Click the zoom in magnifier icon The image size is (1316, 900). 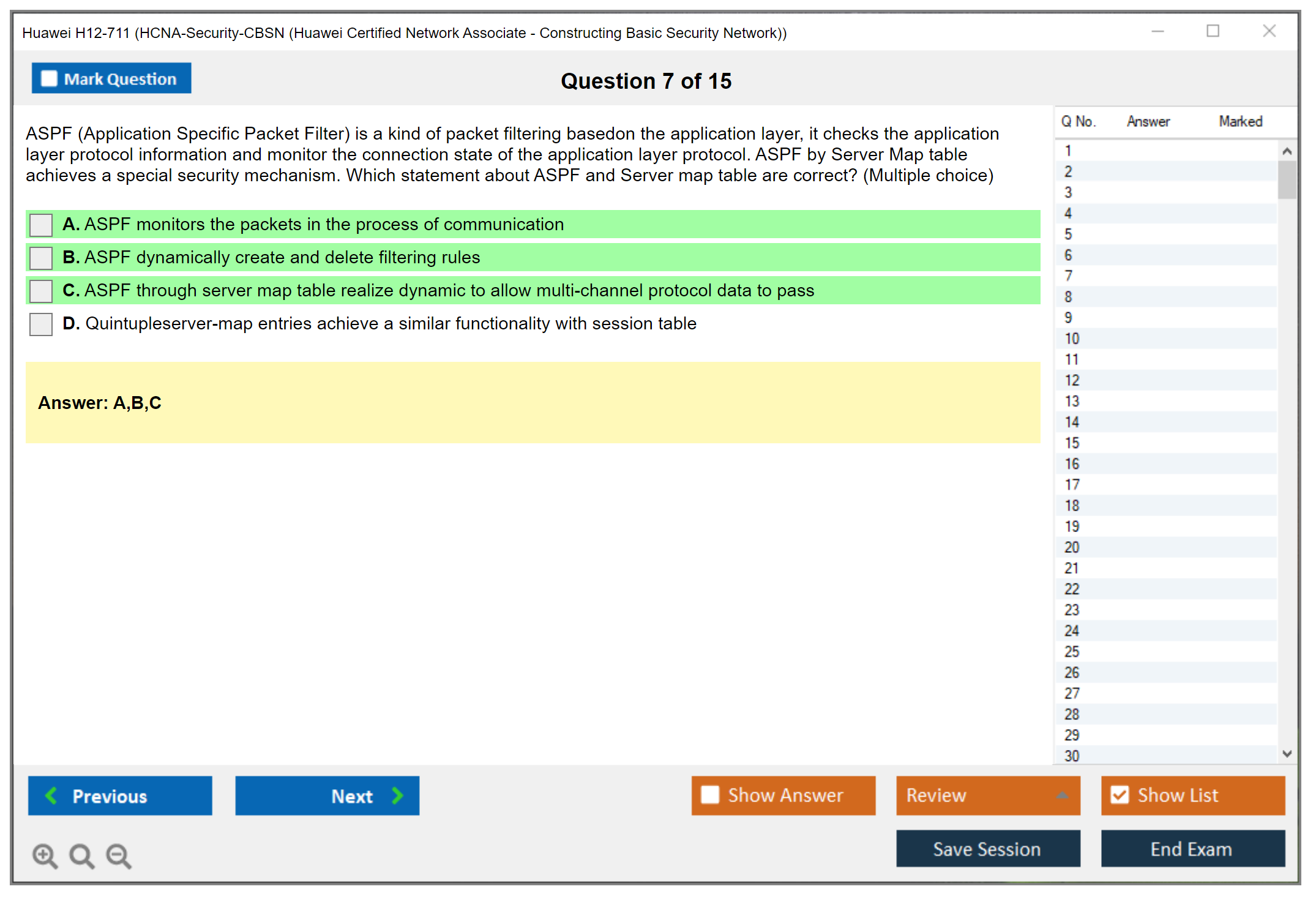[x=44, y=855]
